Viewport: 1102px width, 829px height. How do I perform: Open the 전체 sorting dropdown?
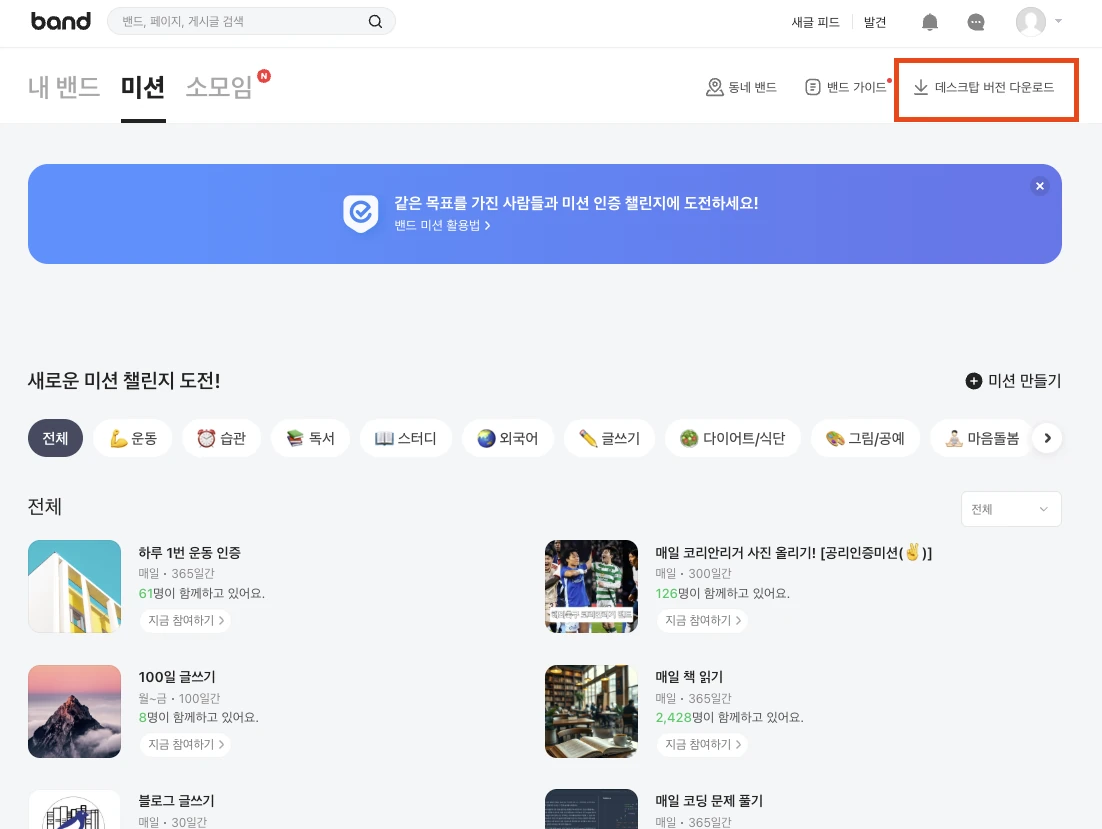pos(1010,509)
